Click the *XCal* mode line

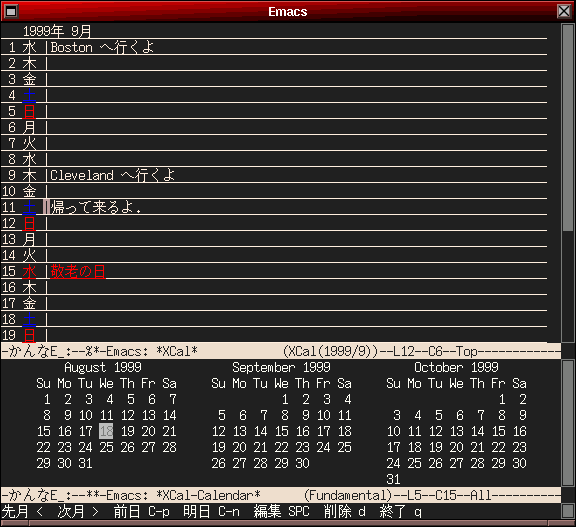281,351
